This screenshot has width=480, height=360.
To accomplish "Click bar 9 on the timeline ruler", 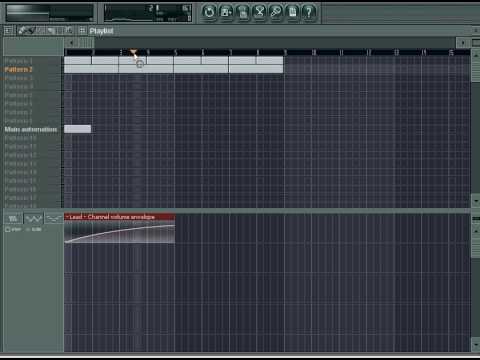I will [285, 52].
